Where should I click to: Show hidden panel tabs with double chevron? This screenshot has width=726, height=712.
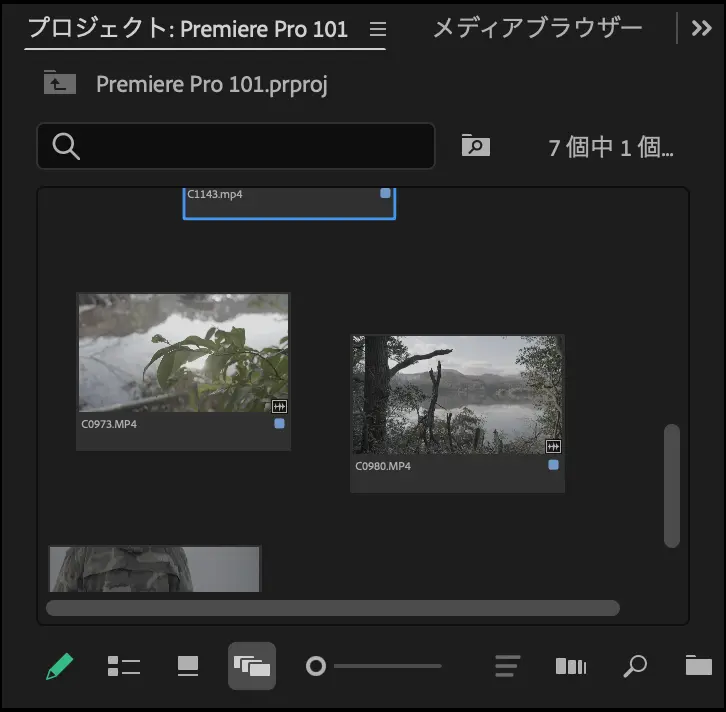pyautogui.click(x=701, y=28)
